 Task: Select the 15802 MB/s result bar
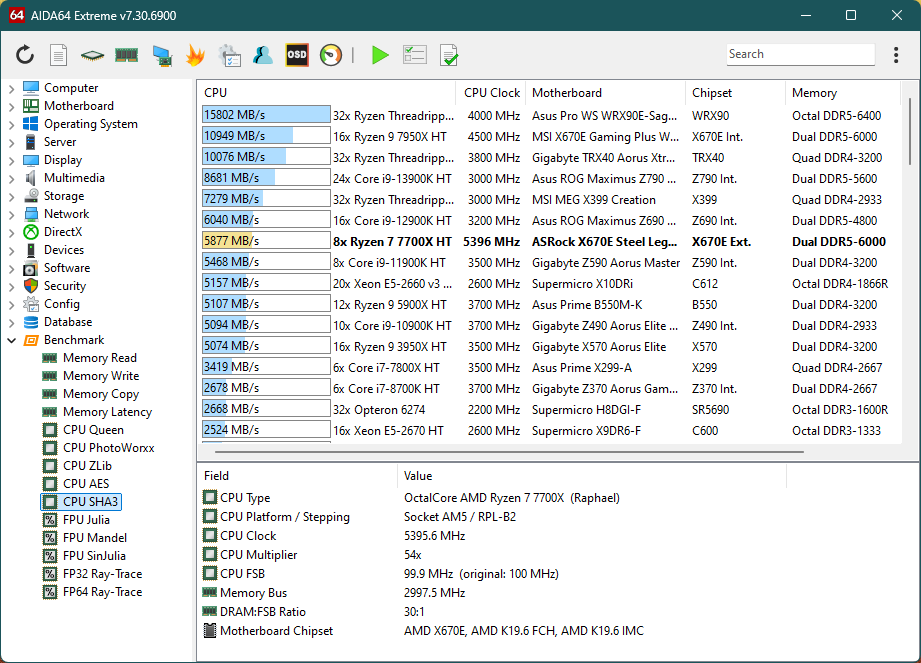pos(266,115)
